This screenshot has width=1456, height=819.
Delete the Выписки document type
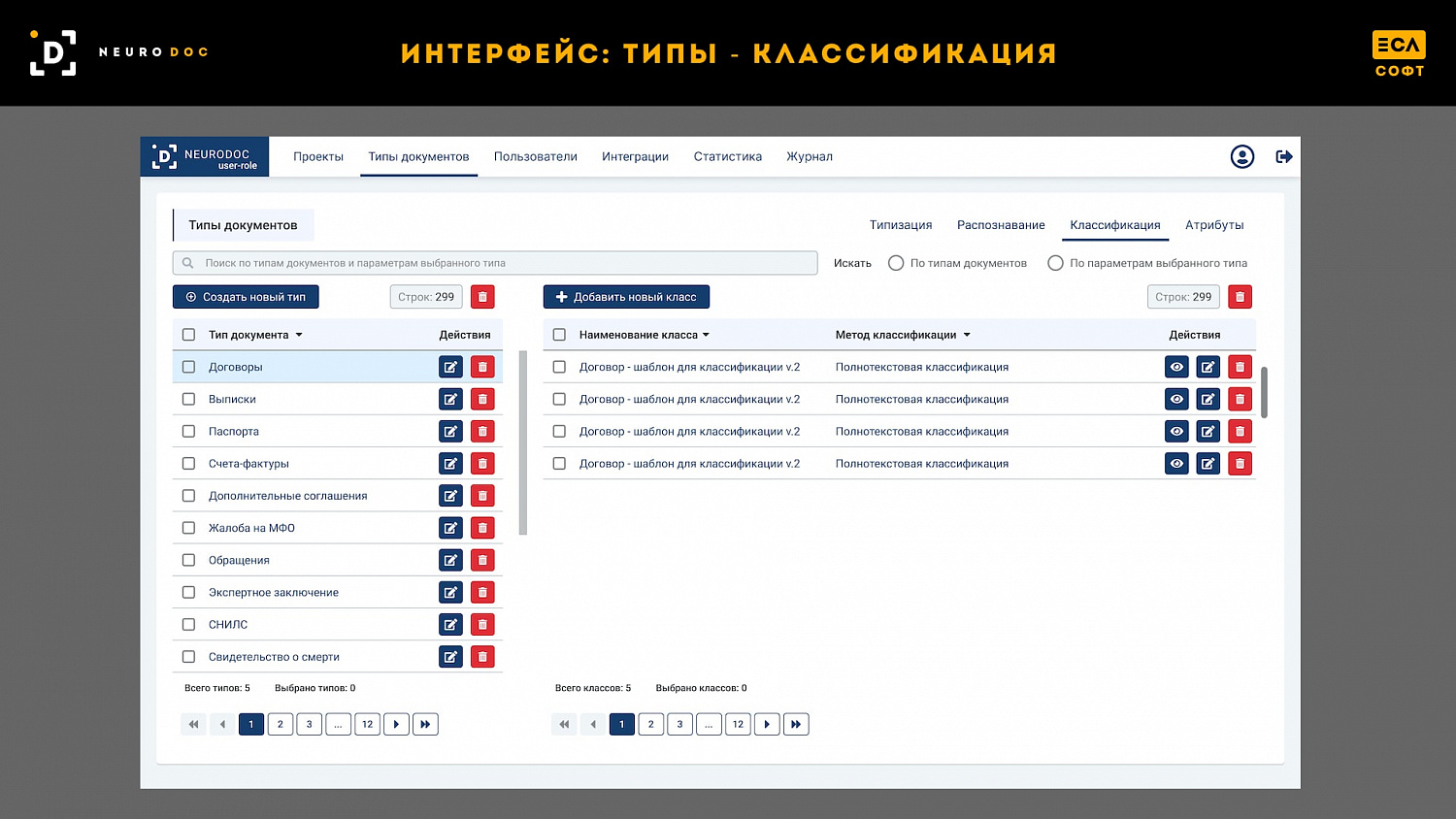[x=482, y=399]
